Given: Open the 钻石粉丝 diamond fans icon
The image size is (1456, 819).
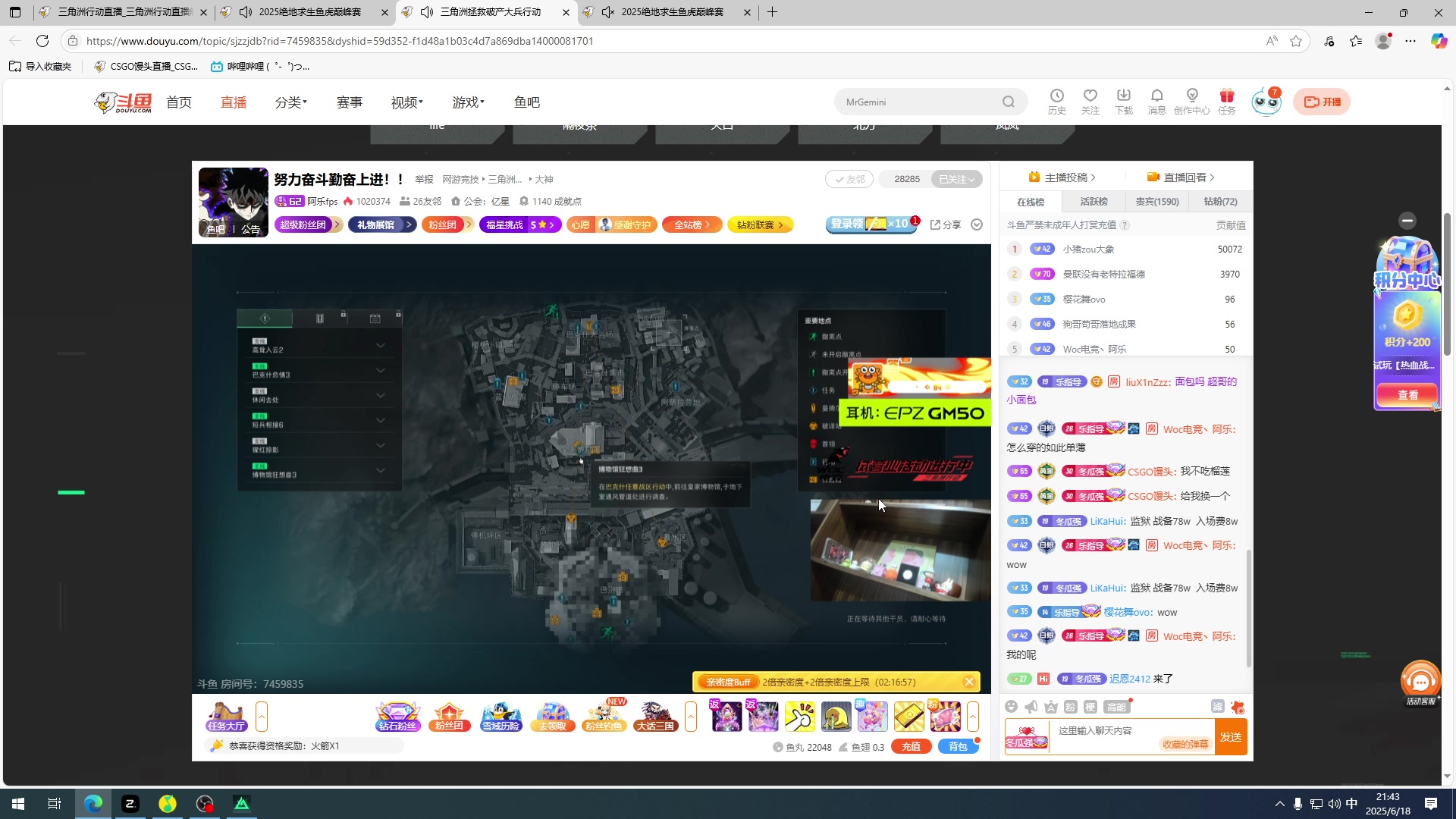Looking at the screenshot, I should [397, 717].
